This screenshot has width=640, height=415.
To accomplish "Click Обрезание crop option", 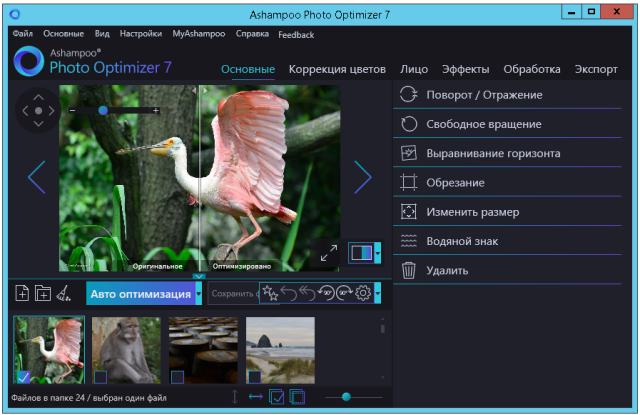I will pyautogui.click(x=507, y=183).
